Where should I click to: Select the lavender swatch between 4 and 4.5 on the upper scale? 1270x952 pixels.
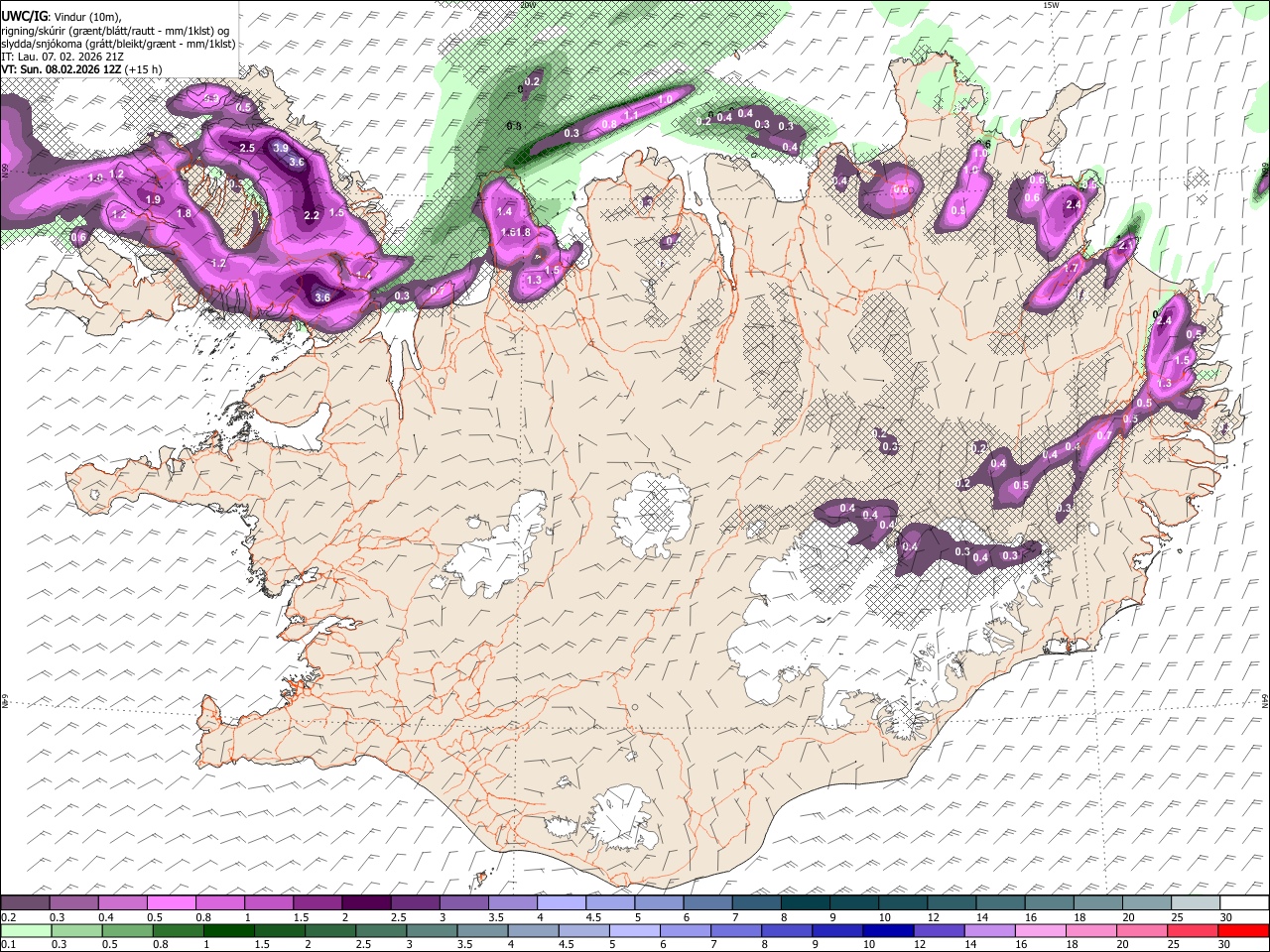pos(562,903)
